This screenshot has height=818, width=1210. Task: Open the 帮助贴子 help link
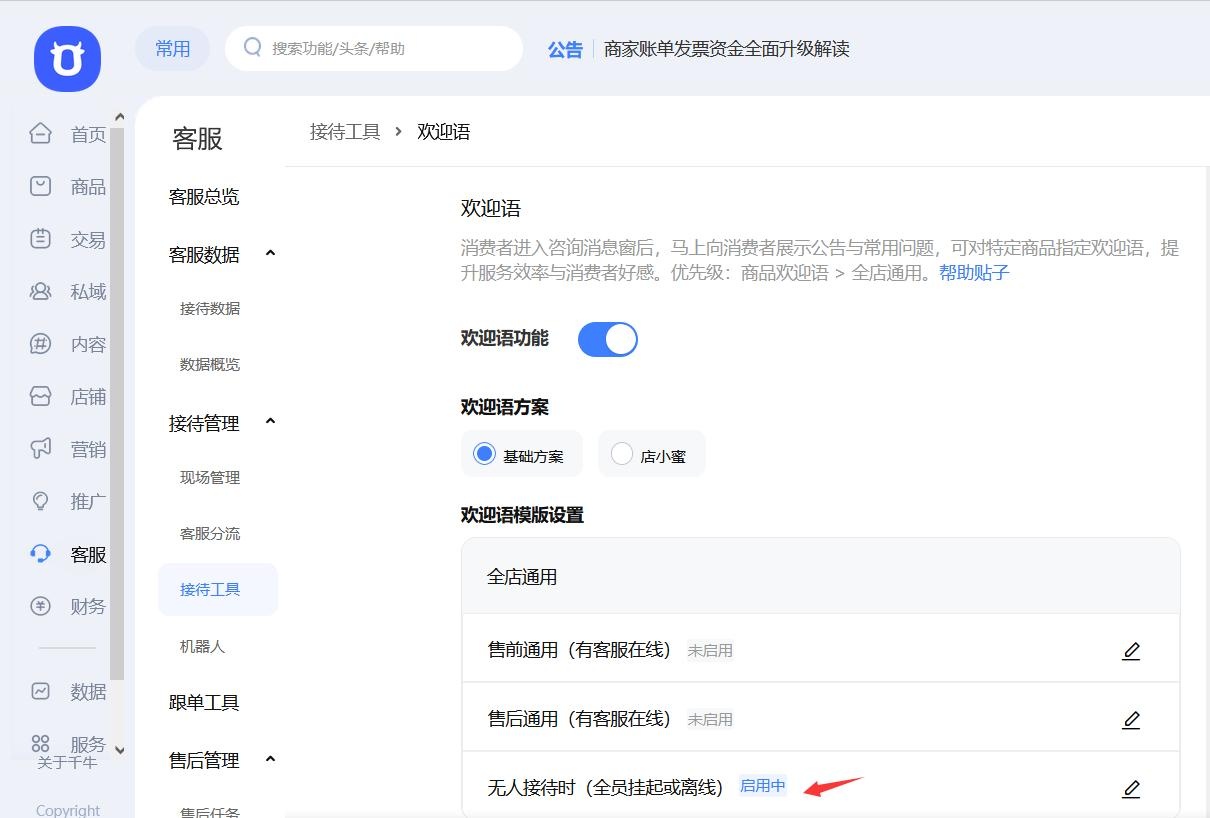coord(974,272)
